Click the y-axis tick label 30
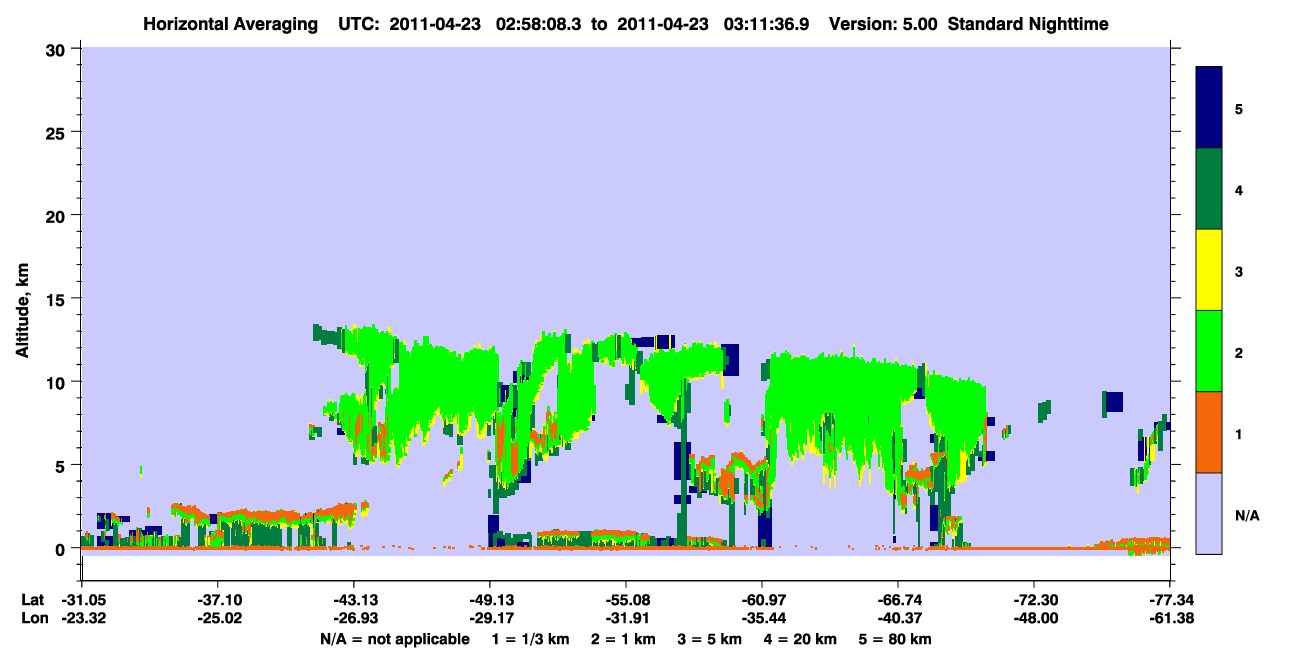Viewport: 1300px width, 667px height. tap(56, 49)
